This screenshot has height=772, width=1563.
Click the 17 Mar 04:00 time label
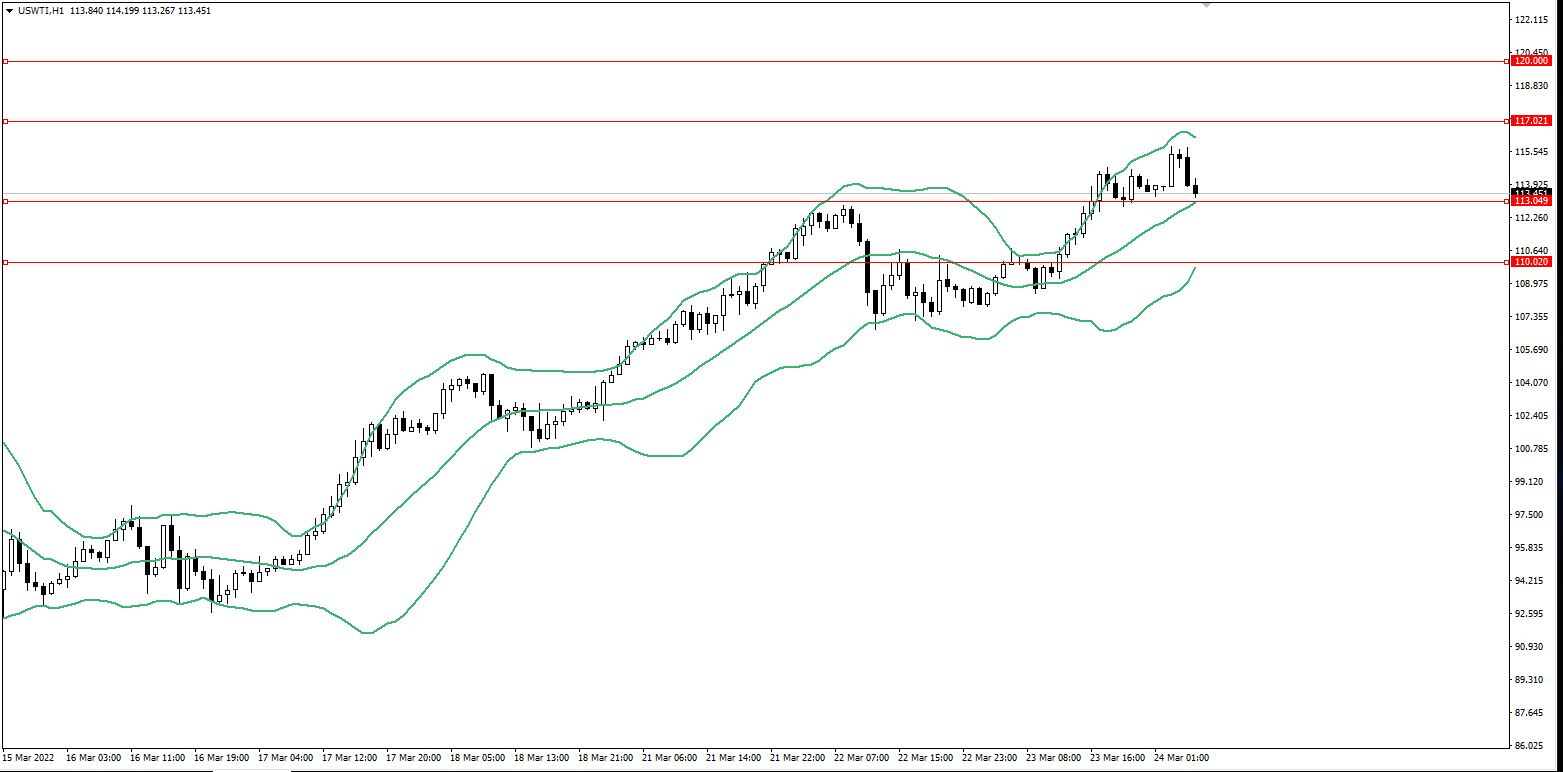click(x=285, y=758)
